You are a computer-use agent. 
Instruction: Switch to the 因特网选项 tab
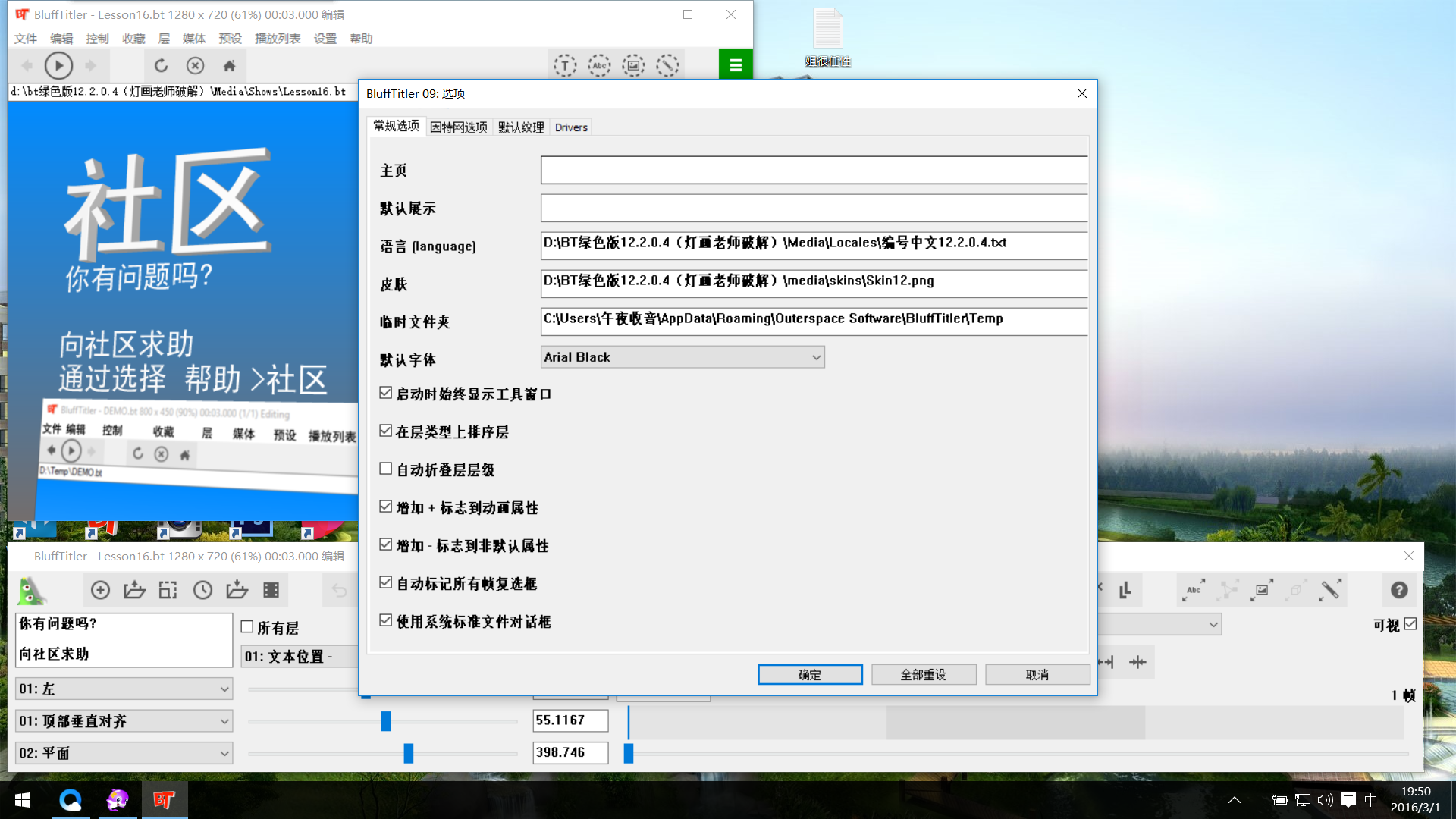(x=458, y=127)
